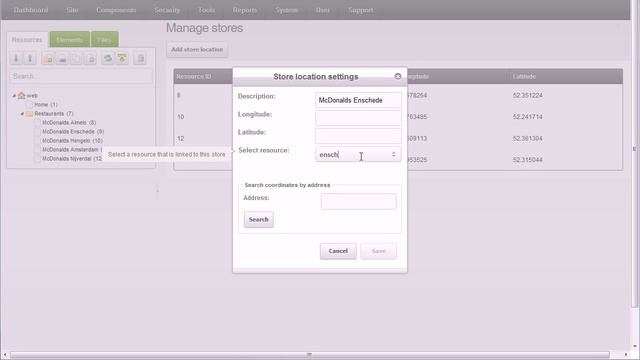Click the Add store location button
Image resolution: width=640 pixels, height=360 pixels.
pos(197,49)
